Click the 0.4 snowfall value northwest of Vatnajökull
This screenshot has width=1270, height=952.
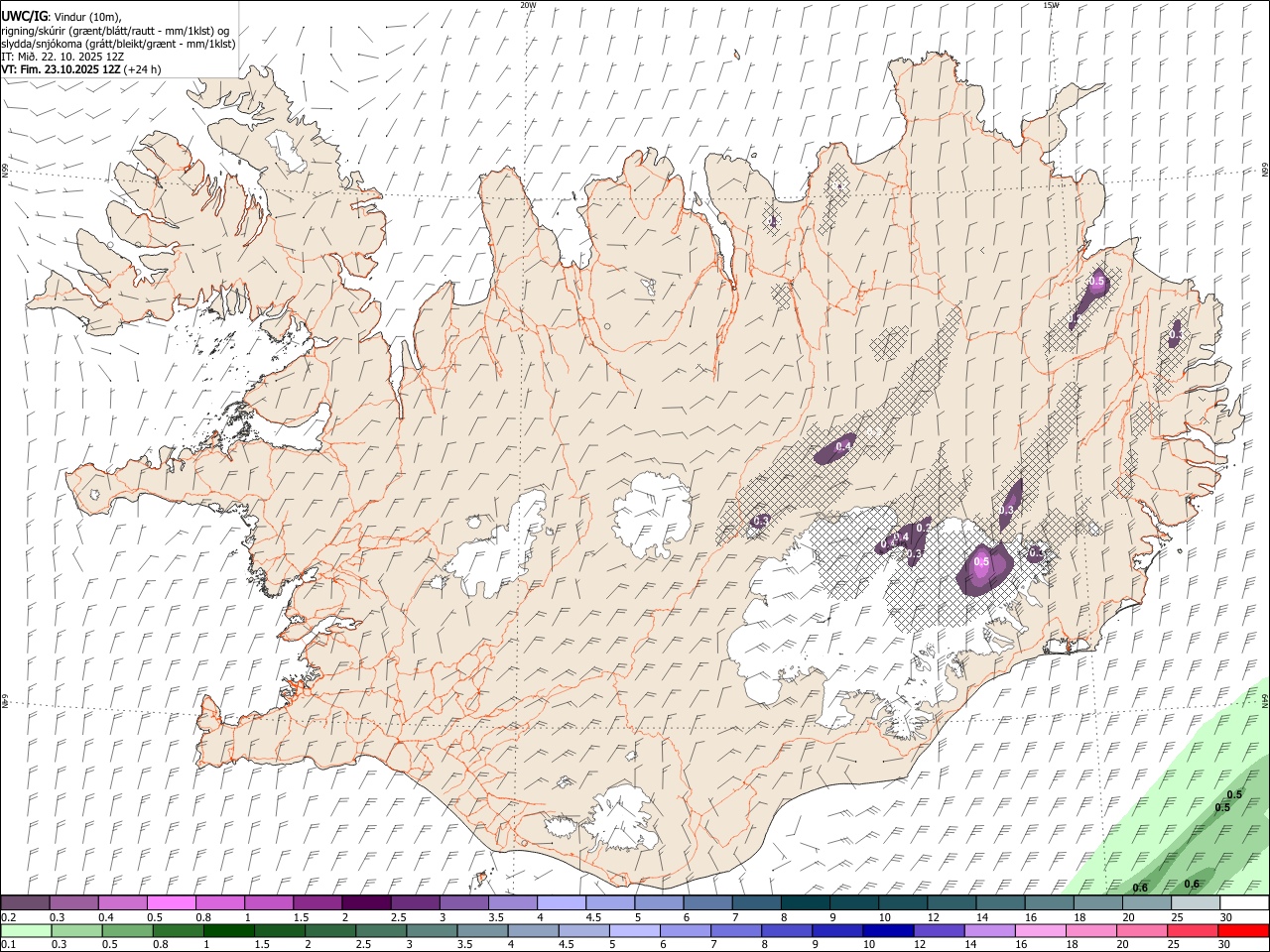click(x=843, y=447)
